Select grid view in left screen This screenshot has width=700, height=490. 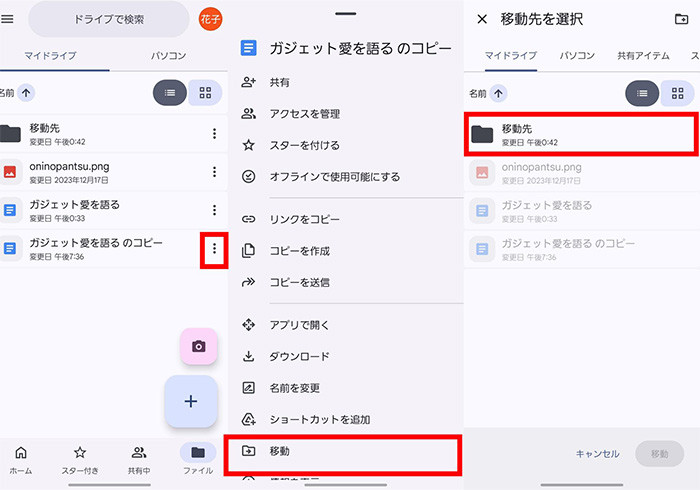pos(205,93)
